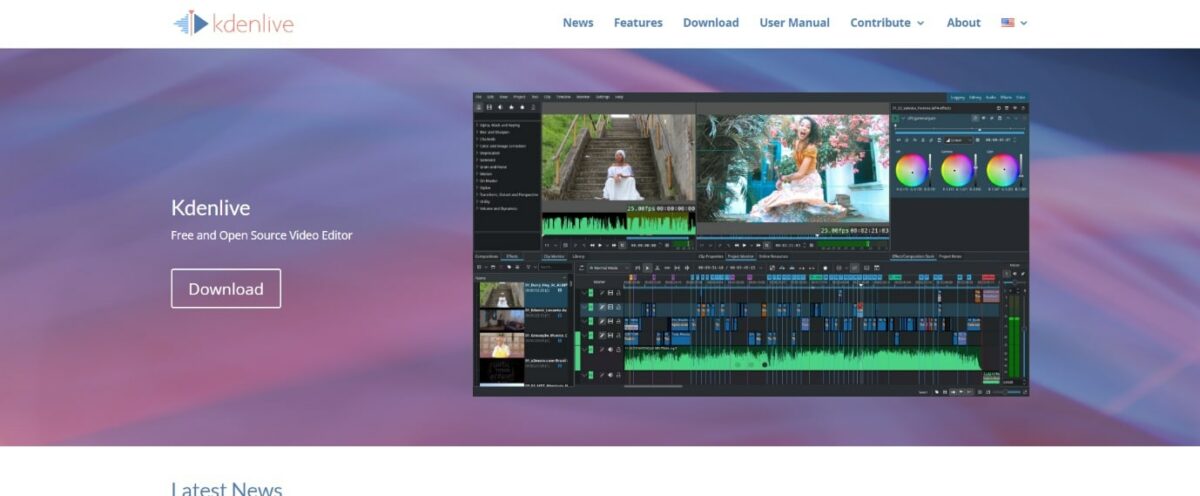Click the Gain color wheel
Image resolution: width=1200 pixels, height=496 pixels.
1002,170
